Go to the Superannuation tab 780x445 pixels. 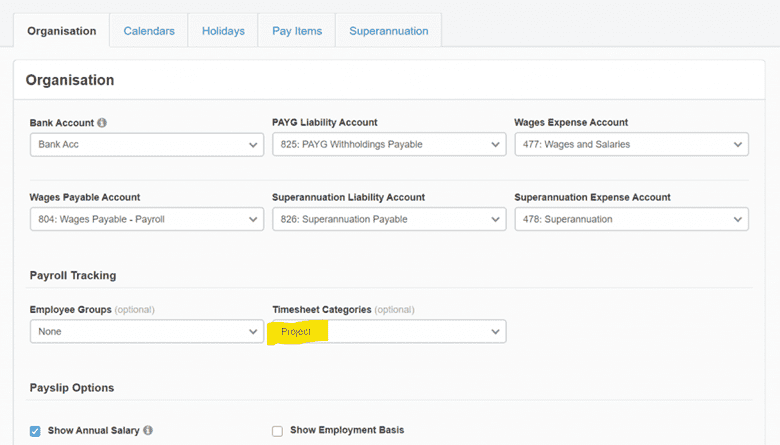(388, 31)
